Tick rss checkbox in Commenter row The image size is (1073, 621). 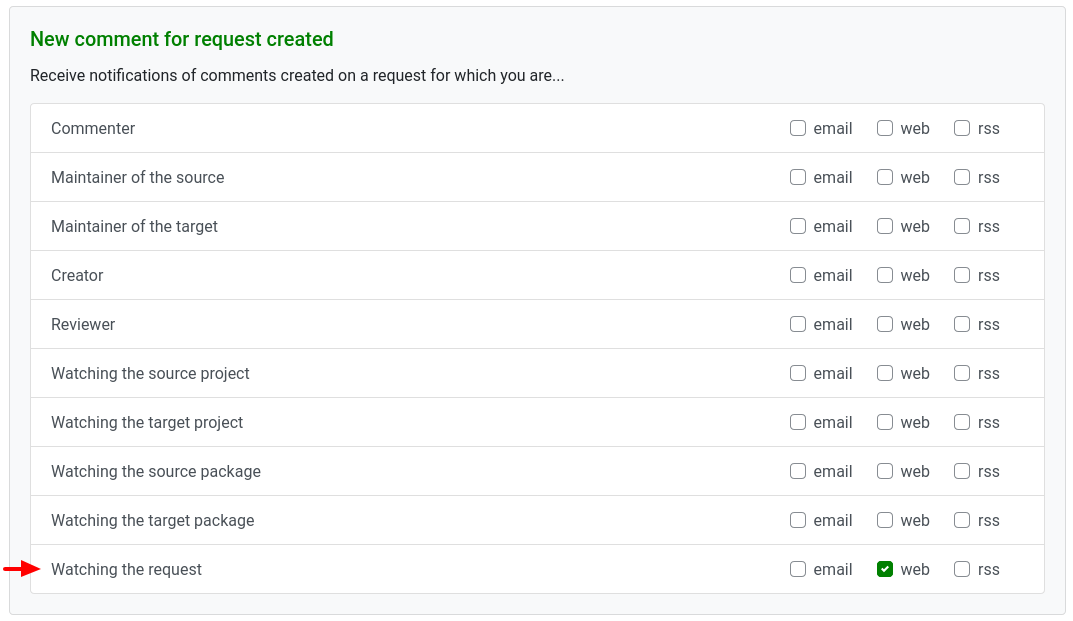(962, 128)
